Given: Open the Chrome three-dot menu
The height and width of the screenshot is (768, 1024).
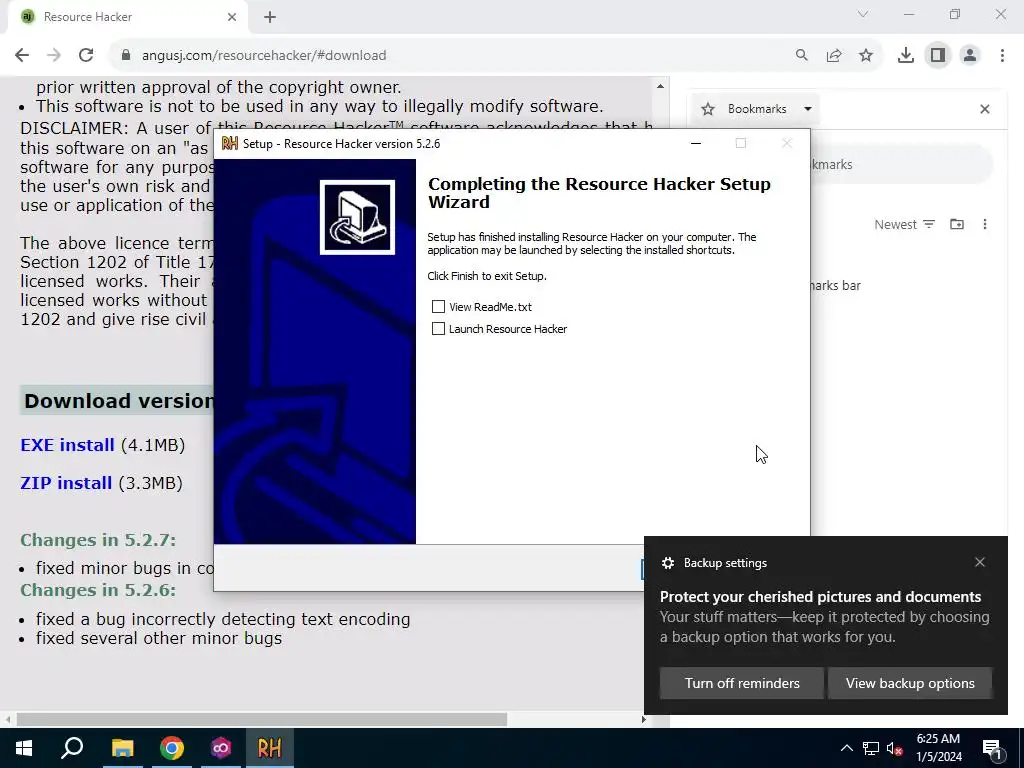Looking at the screenshot, I should 1002,56.
